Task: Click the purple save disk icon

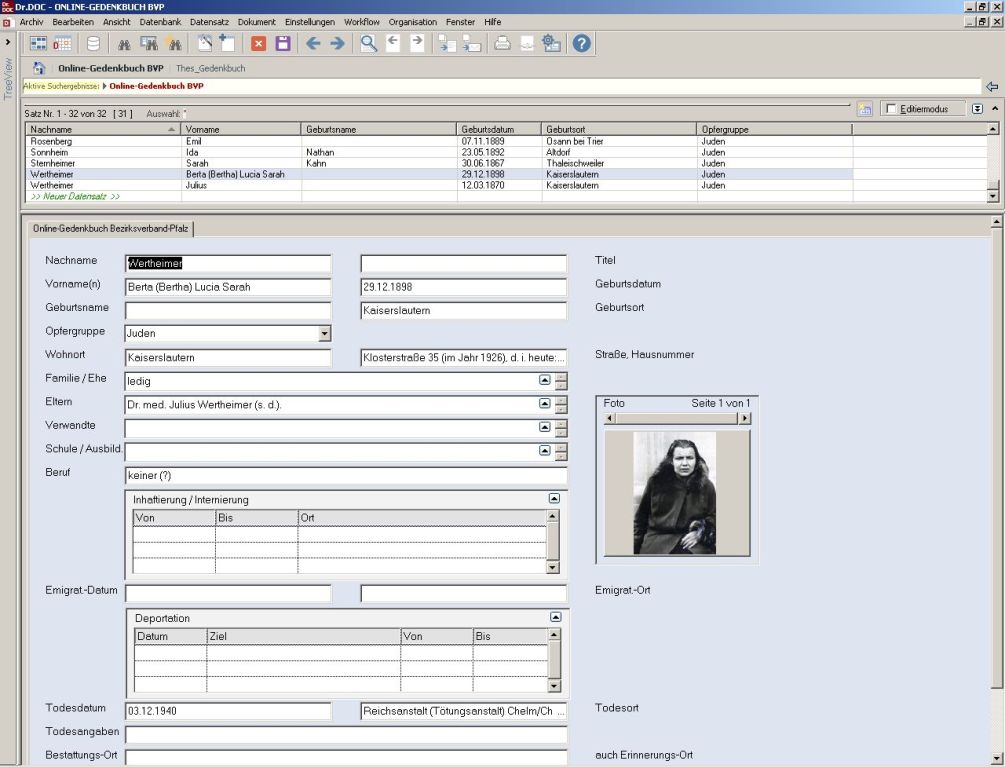Action: (x=283, y=44)
